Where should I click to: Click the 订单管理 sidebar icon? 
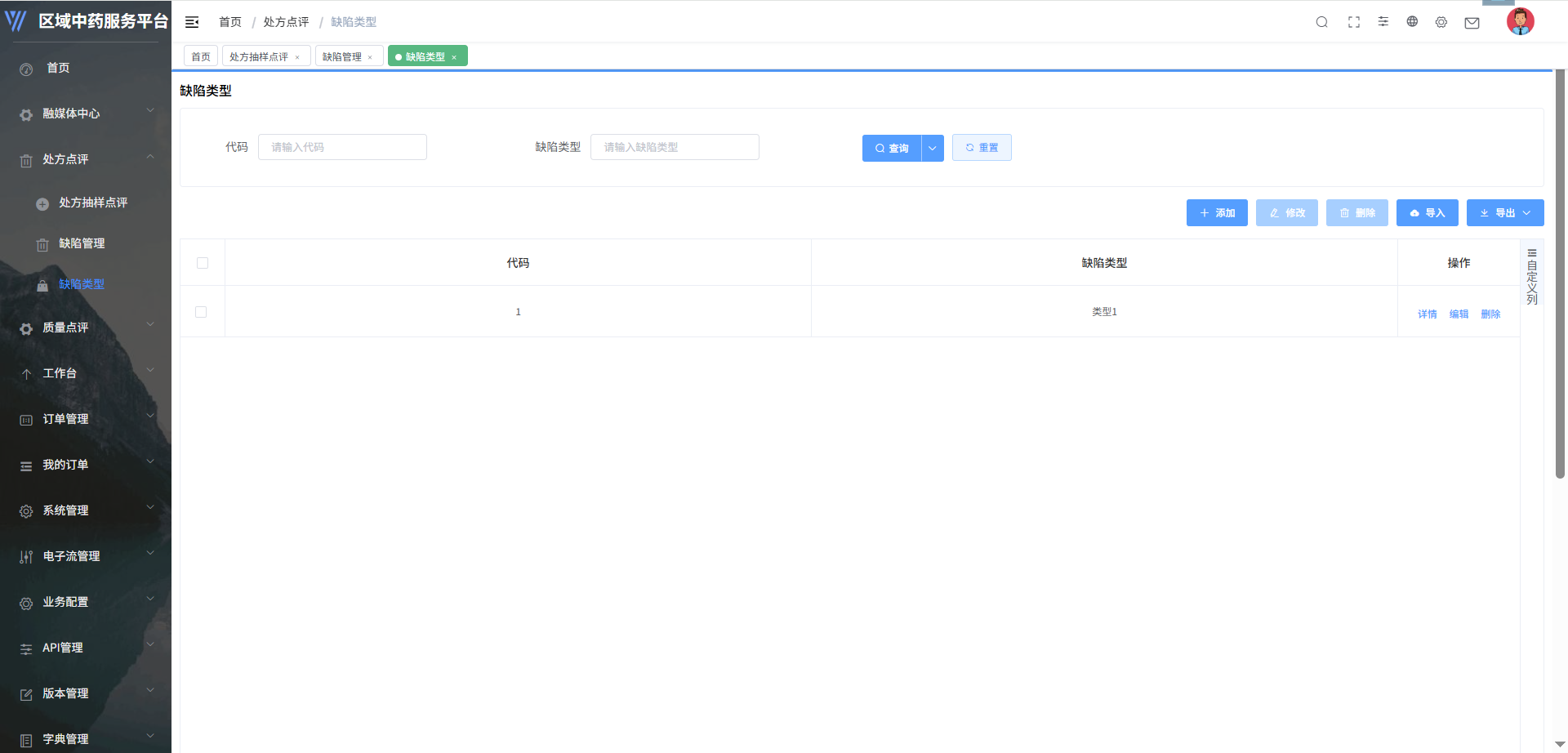[26, 420]
